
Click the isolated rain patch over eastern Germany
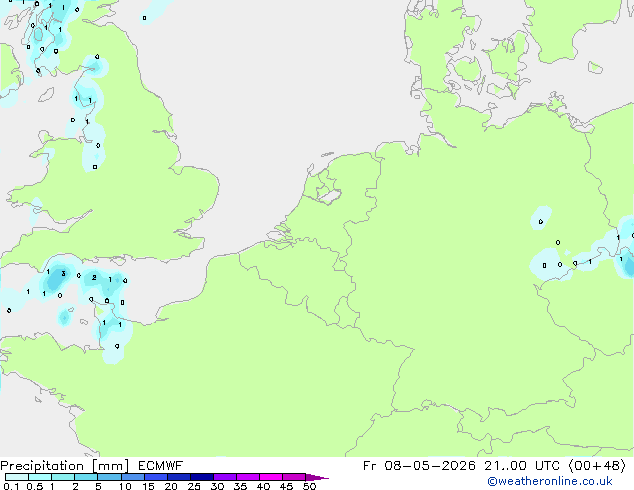(x=541, y=218)
